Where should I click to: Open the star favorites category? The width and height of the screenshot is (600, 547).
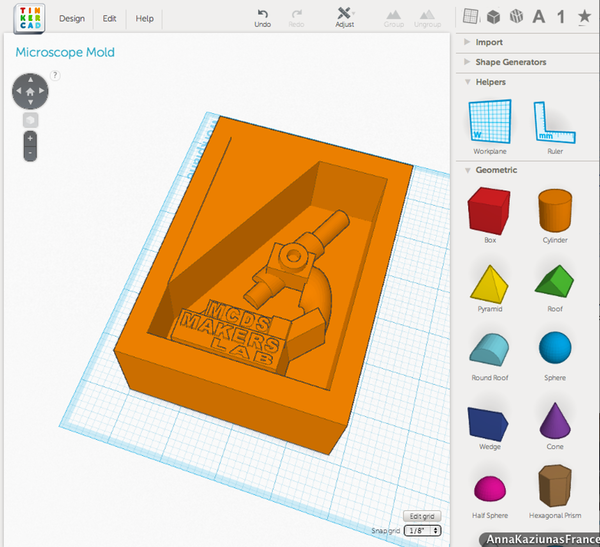pyautogui.click(x=584, y=16)
